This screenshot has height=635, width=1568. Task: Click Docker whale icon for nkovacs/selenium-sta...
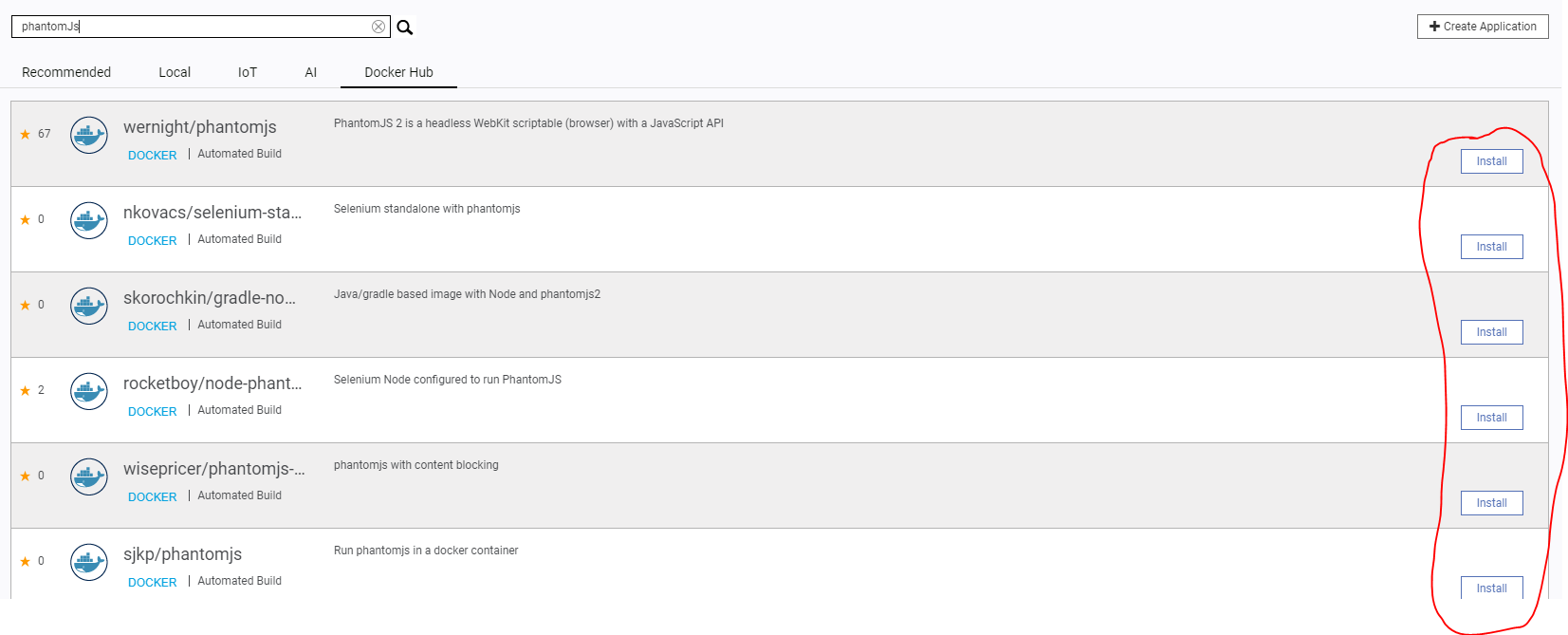pyautogui.click(x=89, y=220)
